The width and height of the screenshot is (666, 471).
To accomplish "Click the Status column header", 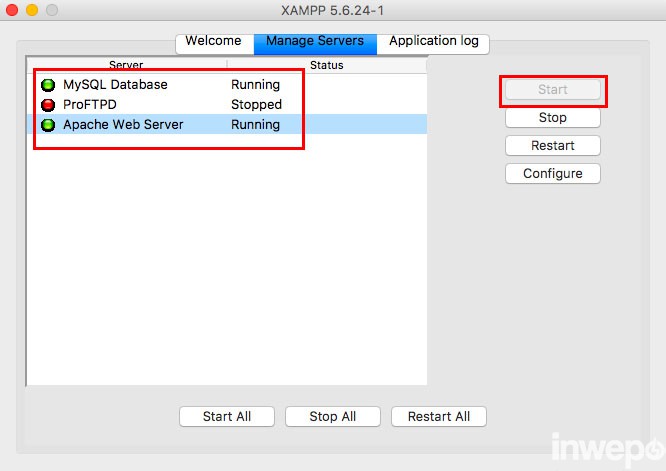I will point(327,65).
